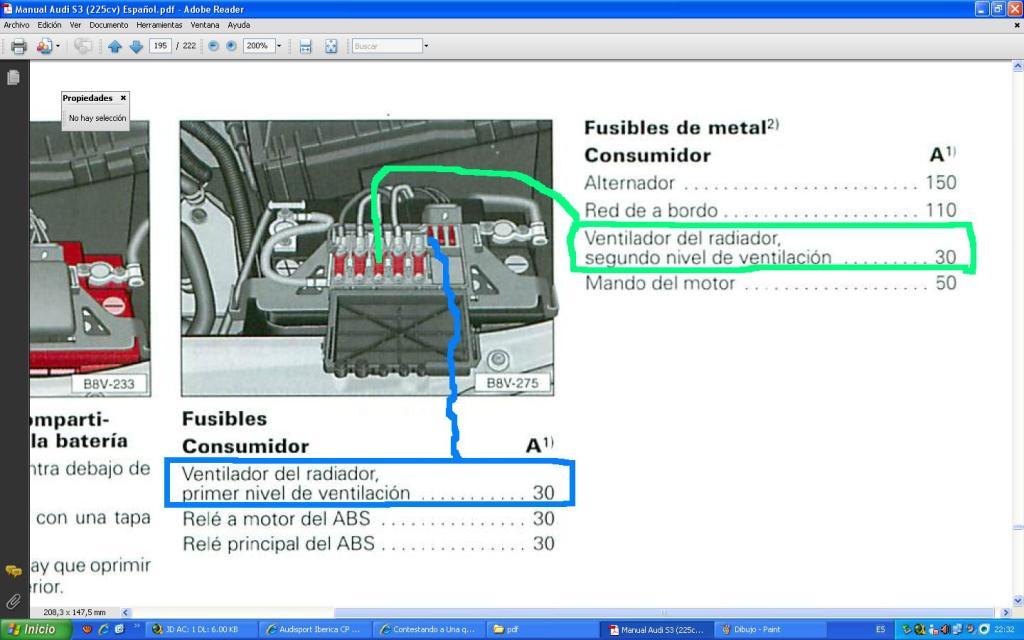Open the Herramientas menu
Screen dimensions: 1024x640
[x=159, y=25]
